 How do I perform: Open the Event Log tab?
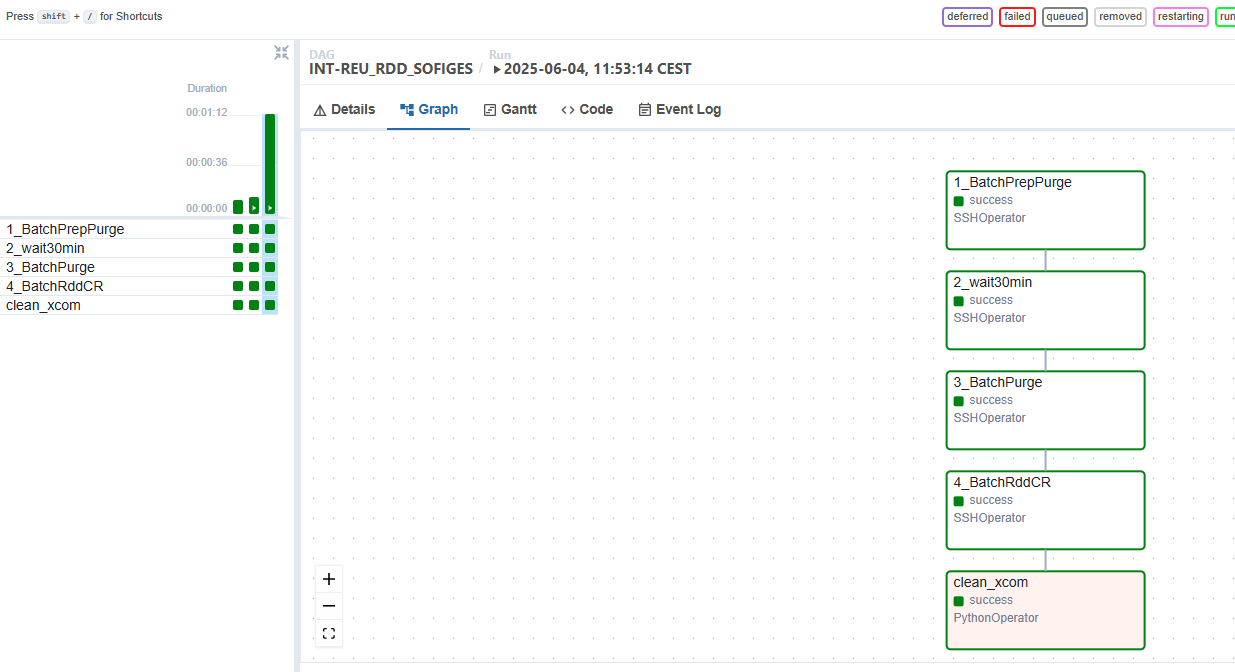pos(680,110)
